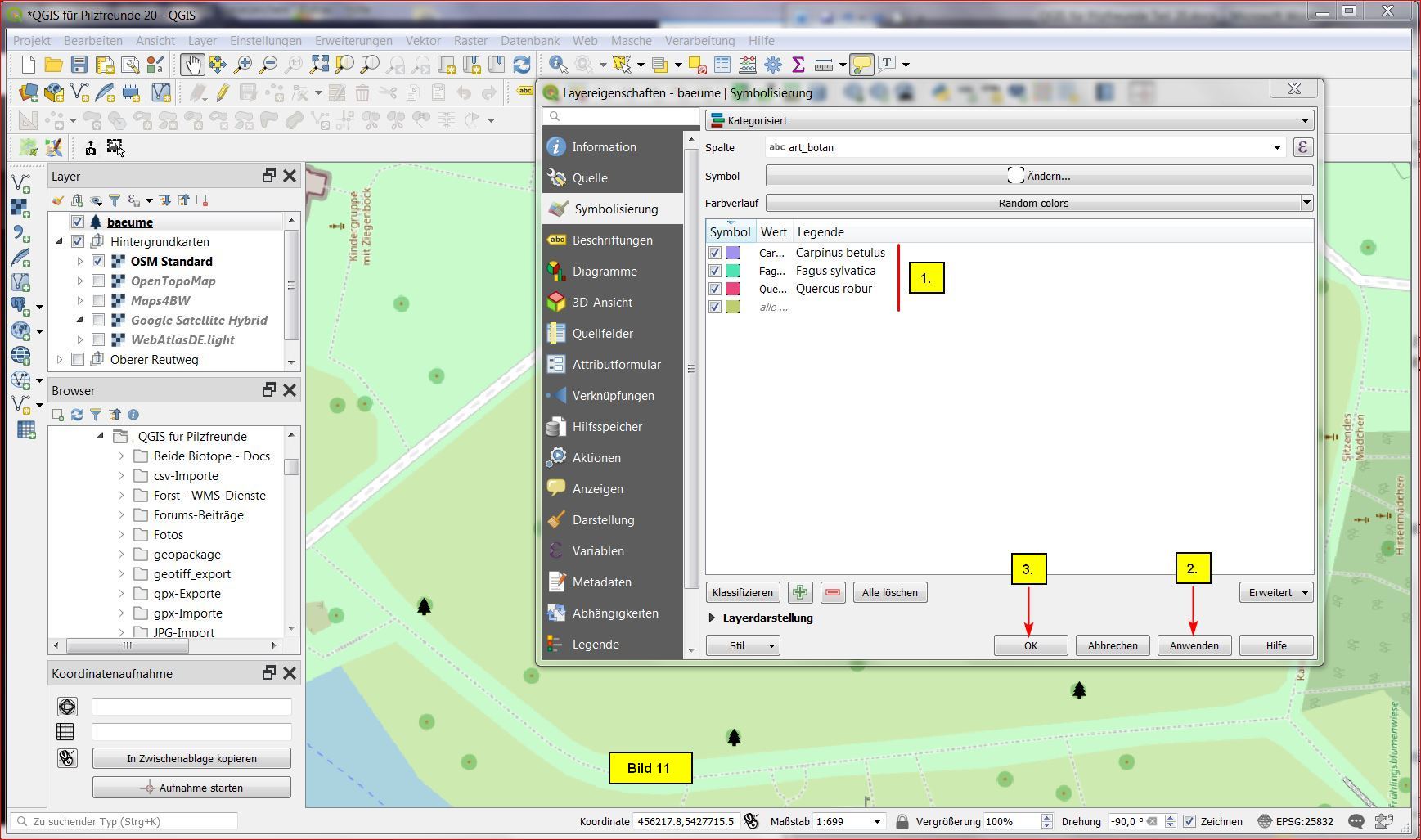Click the Koordinate input field
The width and height of the screenshot is (1421, 840).
pyautogui.click(x=686, y=821)
